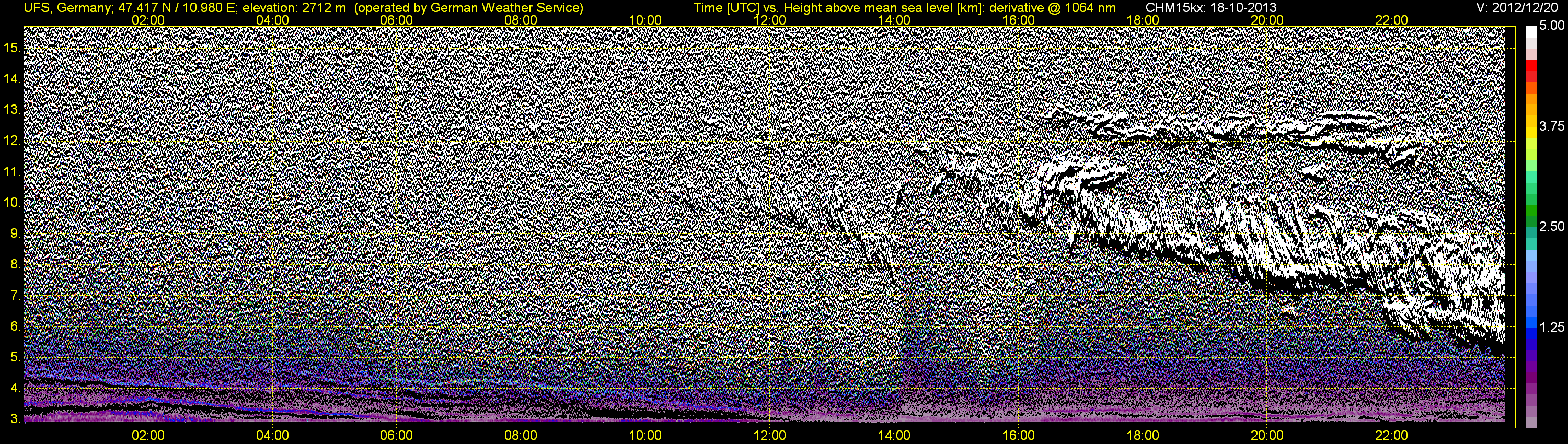Click '20:00' on the upper time axis
Screen dimensions: 1568x444
click(x=1267, y=20)
